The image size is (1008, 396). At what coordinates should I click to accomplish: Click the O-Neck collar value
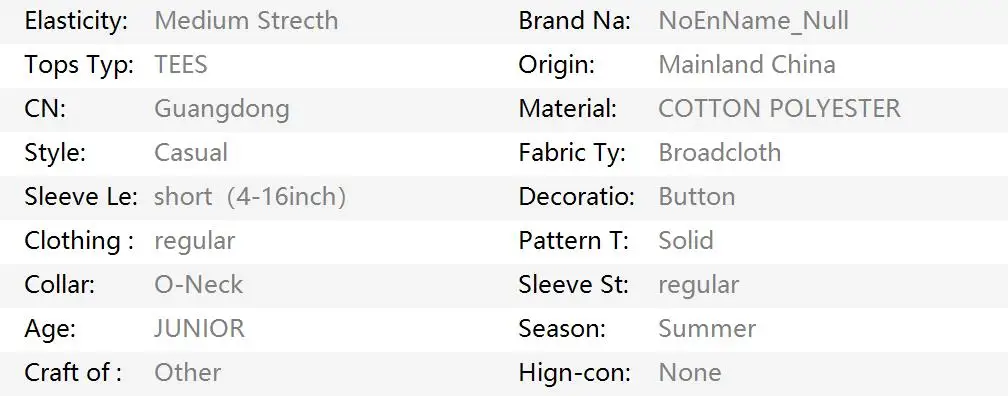coord(199,284)
